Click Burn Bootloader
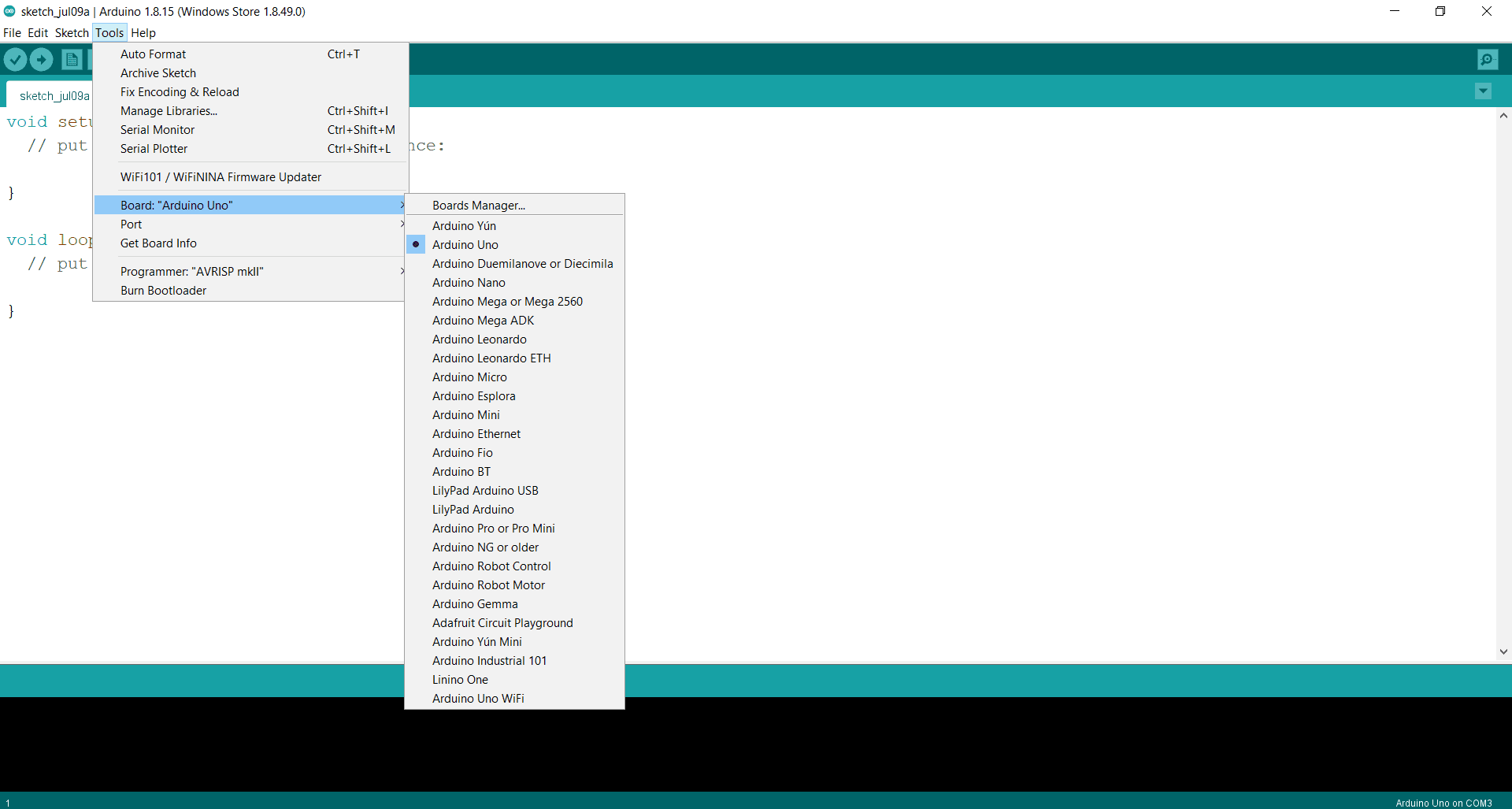1512x809 pixels. point(163,291)
